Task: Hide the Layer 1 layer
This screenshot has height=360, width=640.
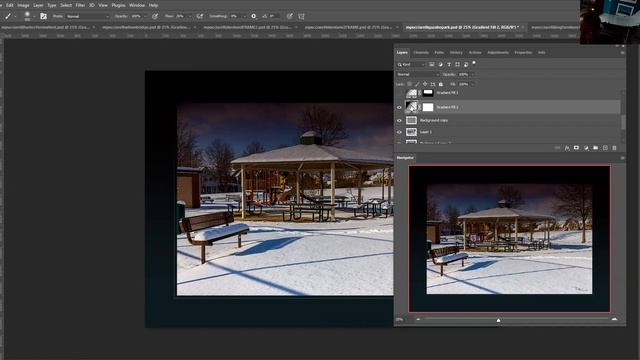Action: click(399, 132)
